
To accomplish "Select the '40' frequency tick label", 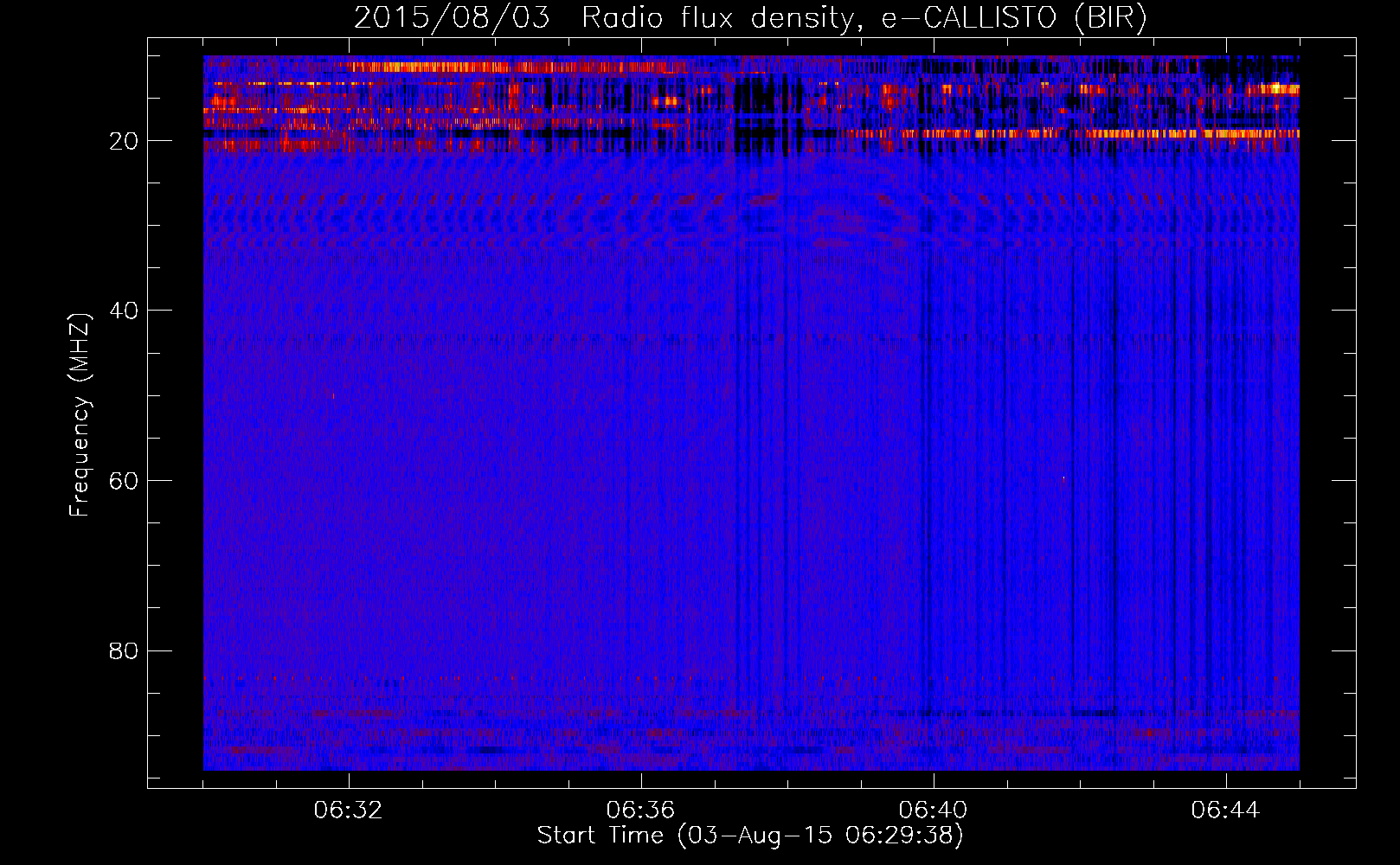I will (x=125, y=311).
